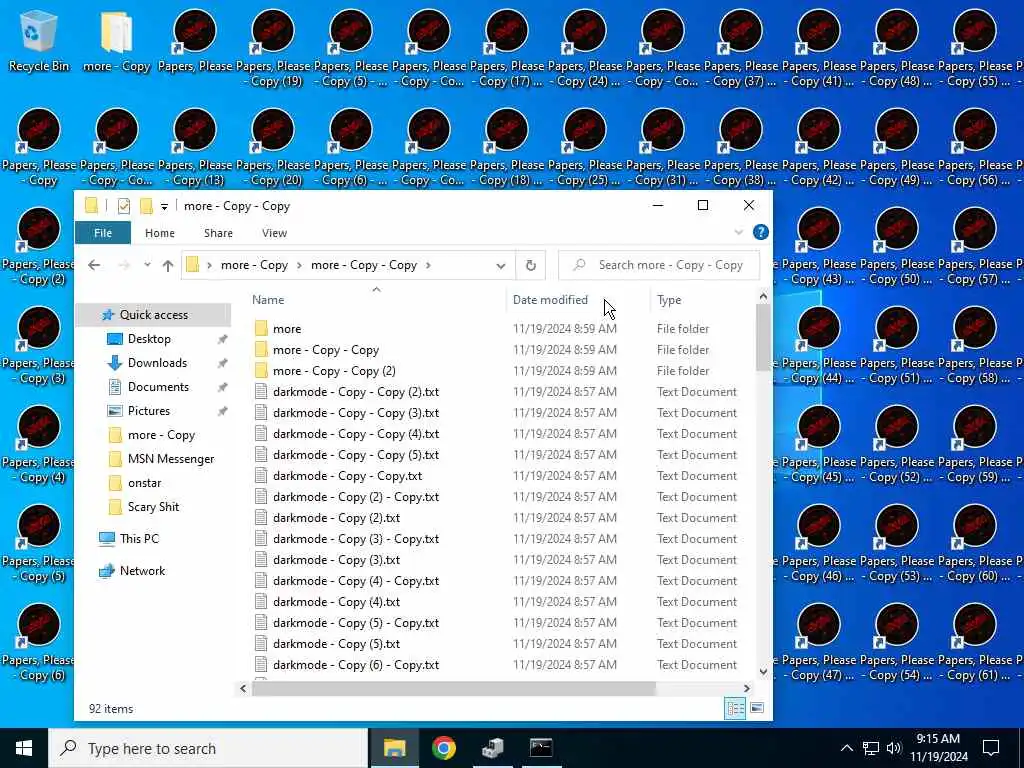Open the File tab

click(103, 233)
